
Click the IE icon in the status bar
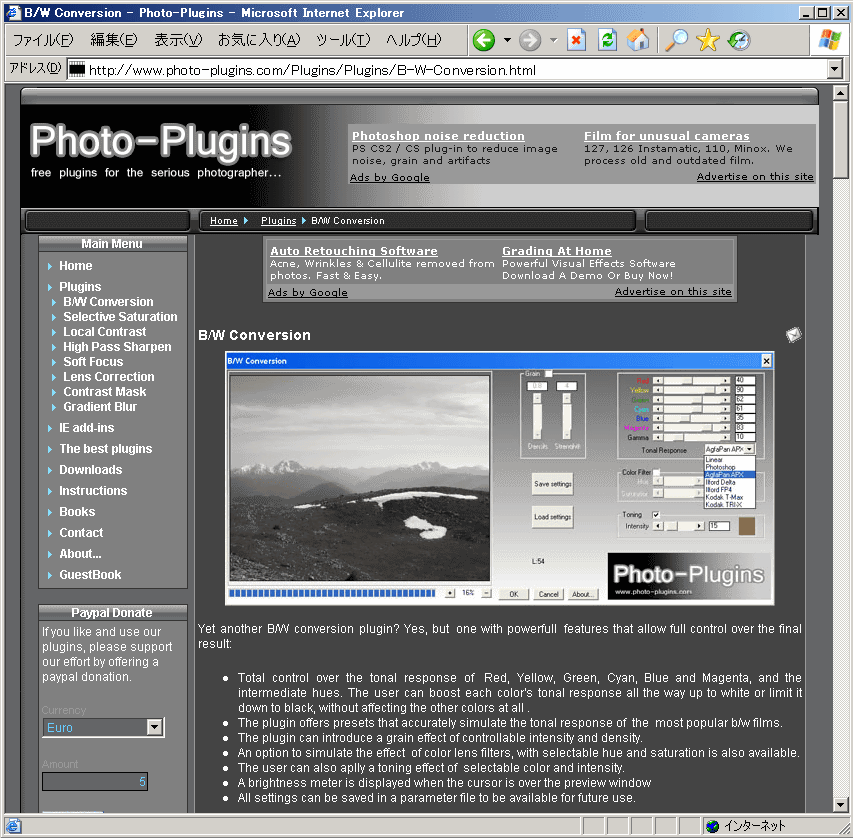(x=14, y=826)
